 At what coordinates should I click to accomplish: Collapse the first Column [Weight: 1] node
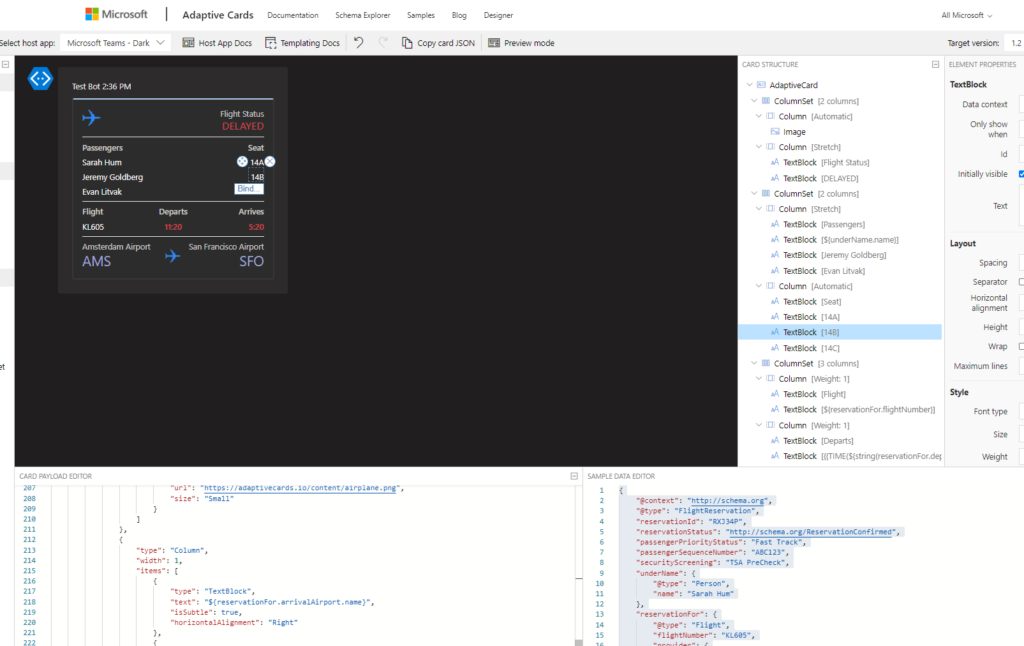(x=759, y=378)
